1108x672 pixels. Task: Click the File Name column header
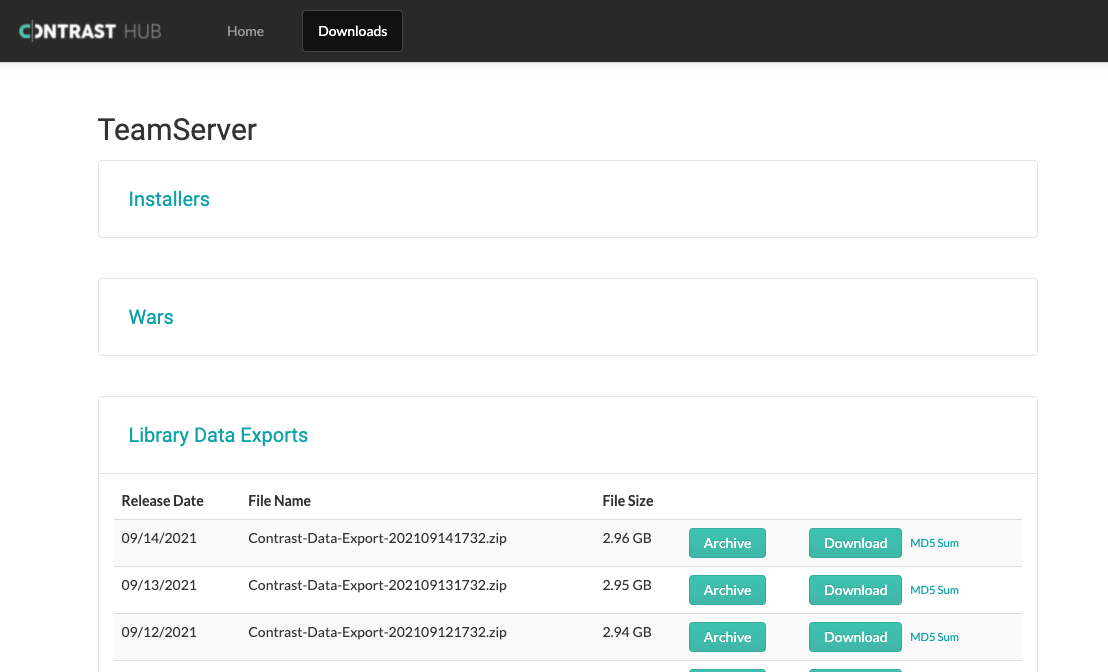pos(279,500)
